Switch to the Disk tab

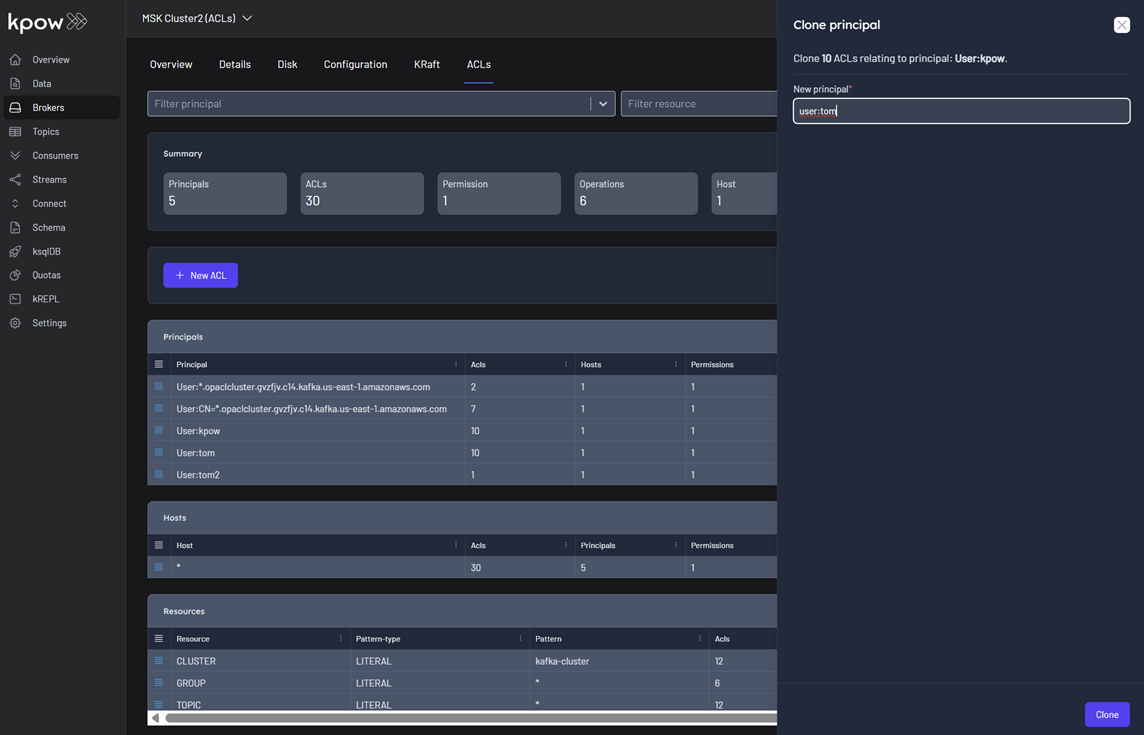pos(287,65)
